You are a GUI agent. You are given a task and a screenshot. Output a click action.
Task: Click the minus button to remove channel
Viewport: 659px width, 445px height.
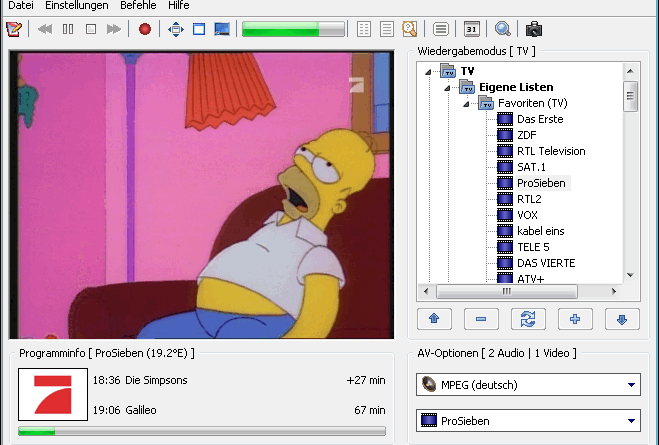point(481,319)
